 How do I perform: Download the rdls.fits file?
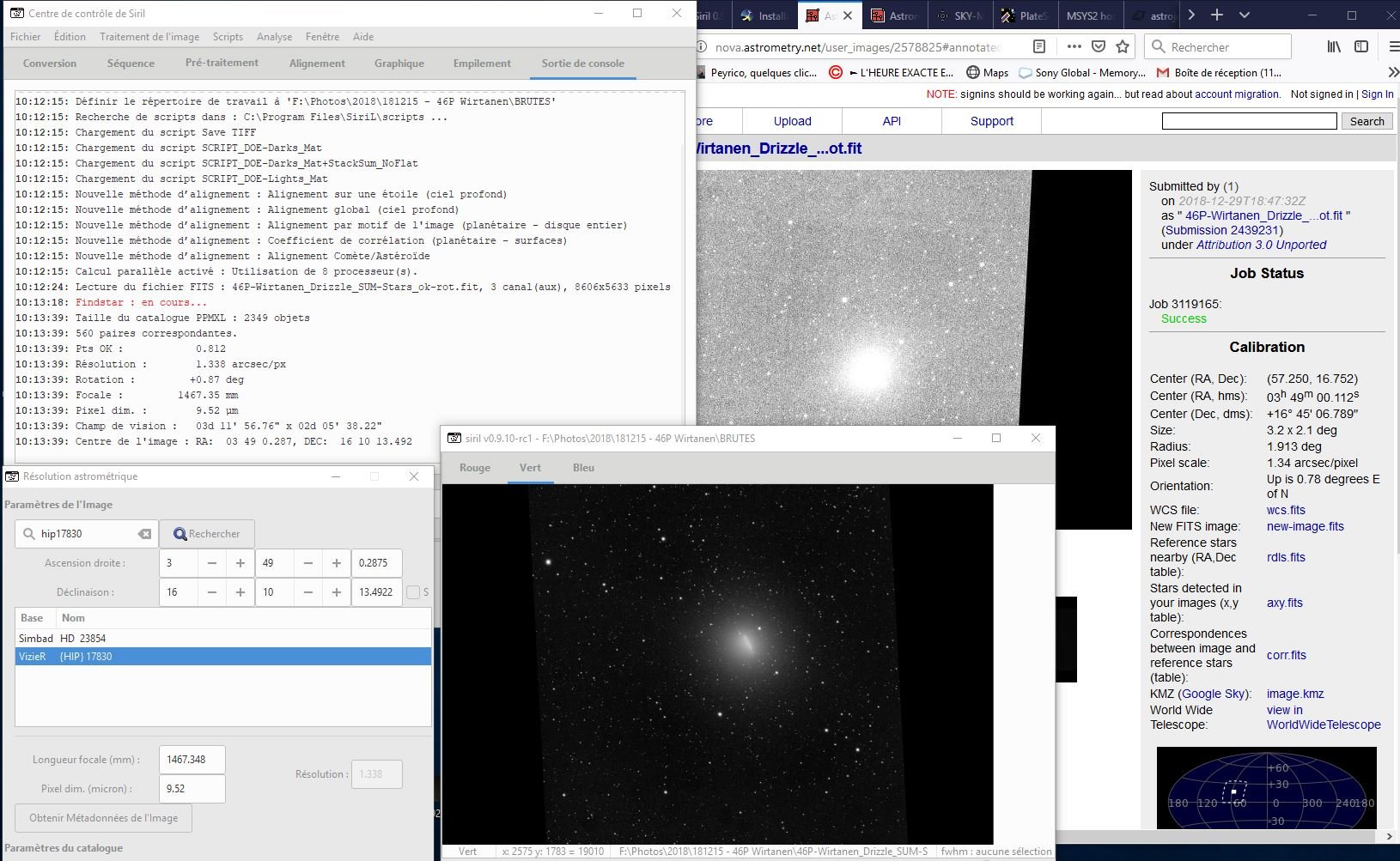(x=1286, y=557)
